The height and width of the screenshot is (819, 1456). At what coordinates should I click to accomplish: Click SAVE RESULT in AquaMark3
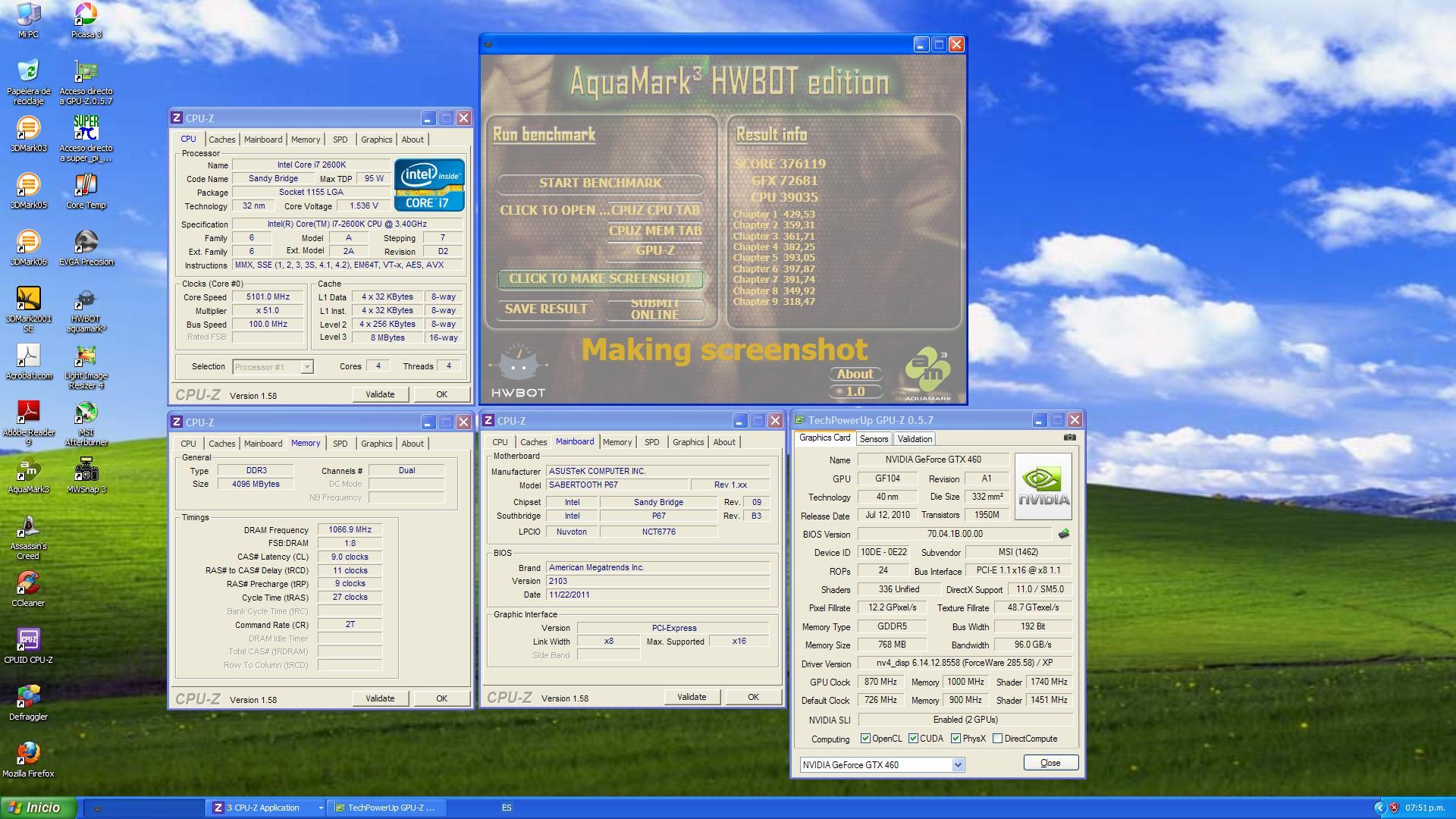[x=546, y=309]
